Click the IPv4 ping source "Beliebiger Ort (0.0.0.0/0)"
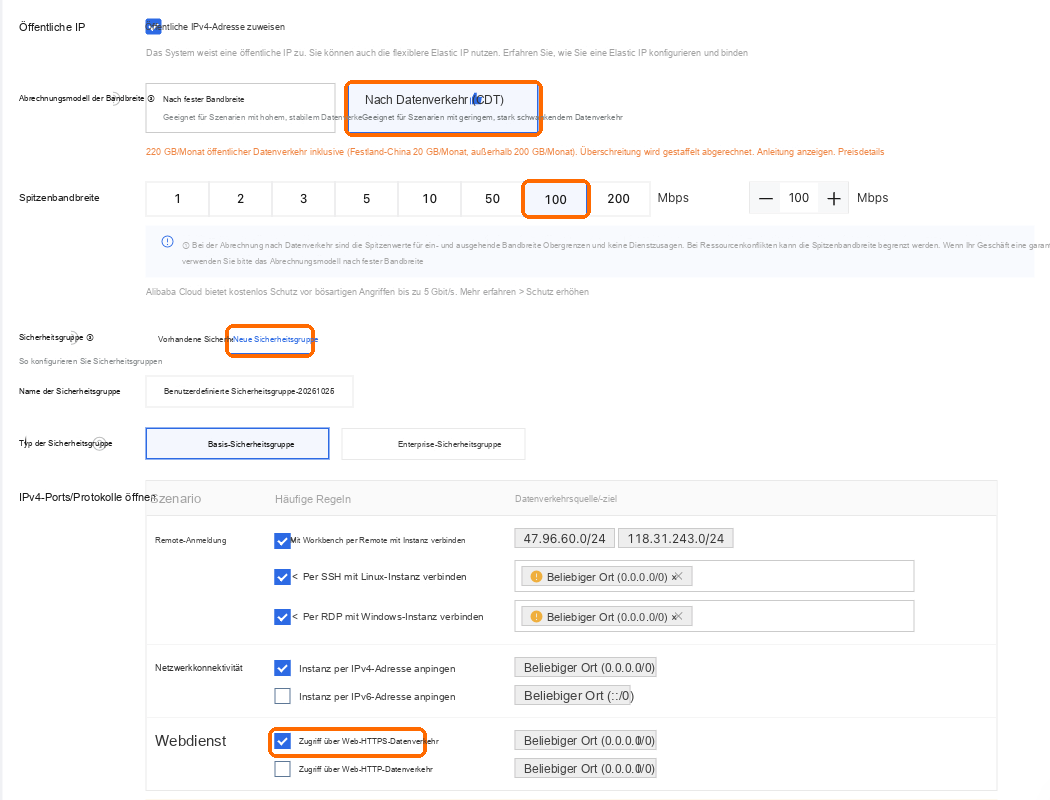 (585, 667)
